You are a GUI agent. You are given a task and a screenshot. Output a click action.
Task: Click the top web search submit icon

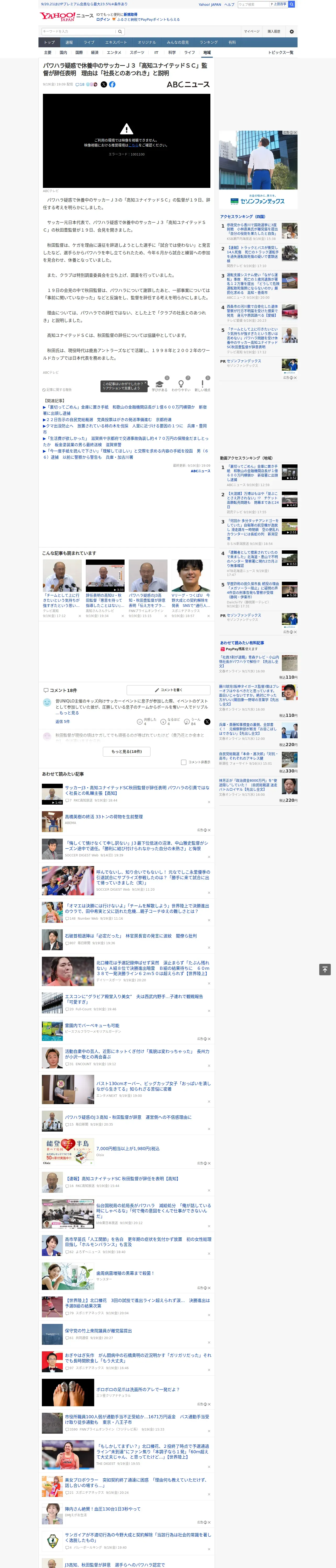292,4
